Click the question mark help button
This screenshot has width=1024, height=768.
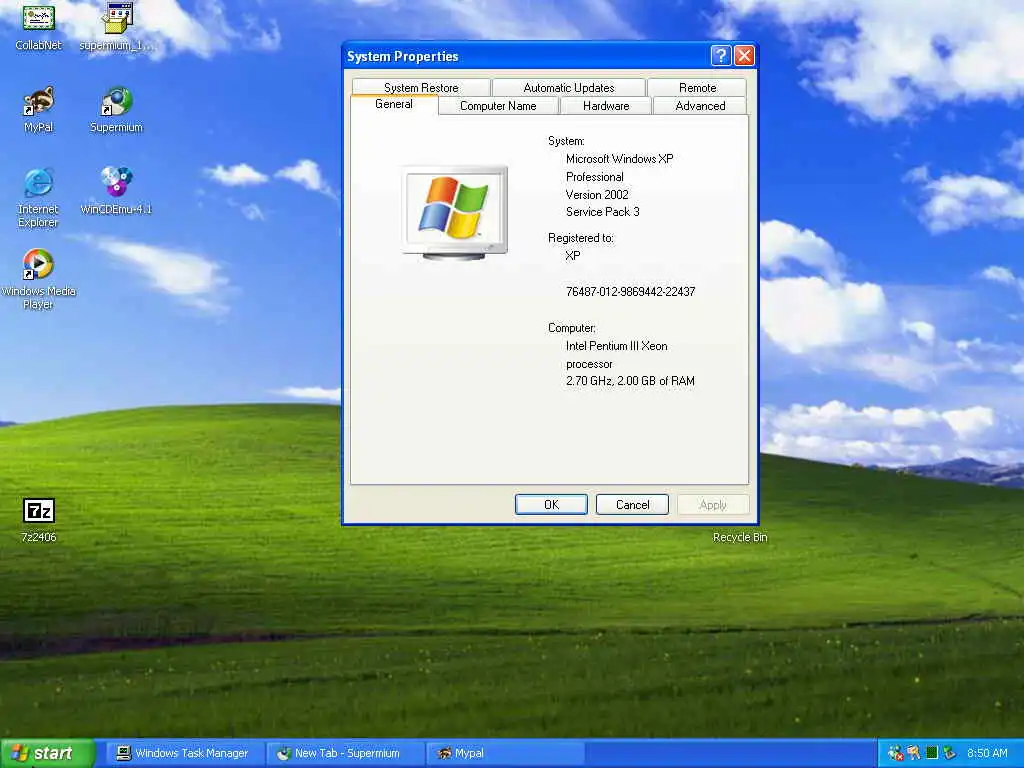(x=720, y=56)
